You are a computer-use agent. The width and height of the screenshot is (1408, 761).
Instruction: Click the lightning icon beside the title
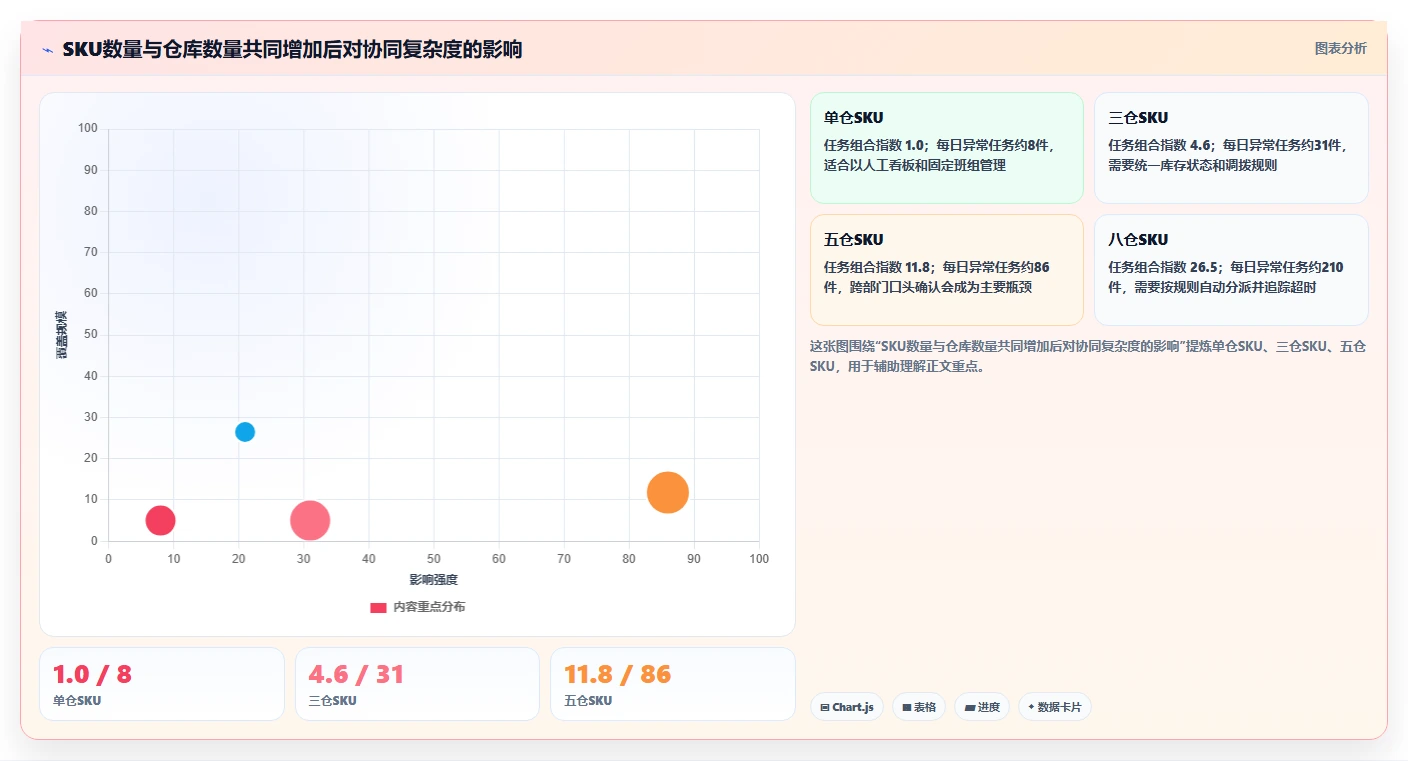(47, 50)
